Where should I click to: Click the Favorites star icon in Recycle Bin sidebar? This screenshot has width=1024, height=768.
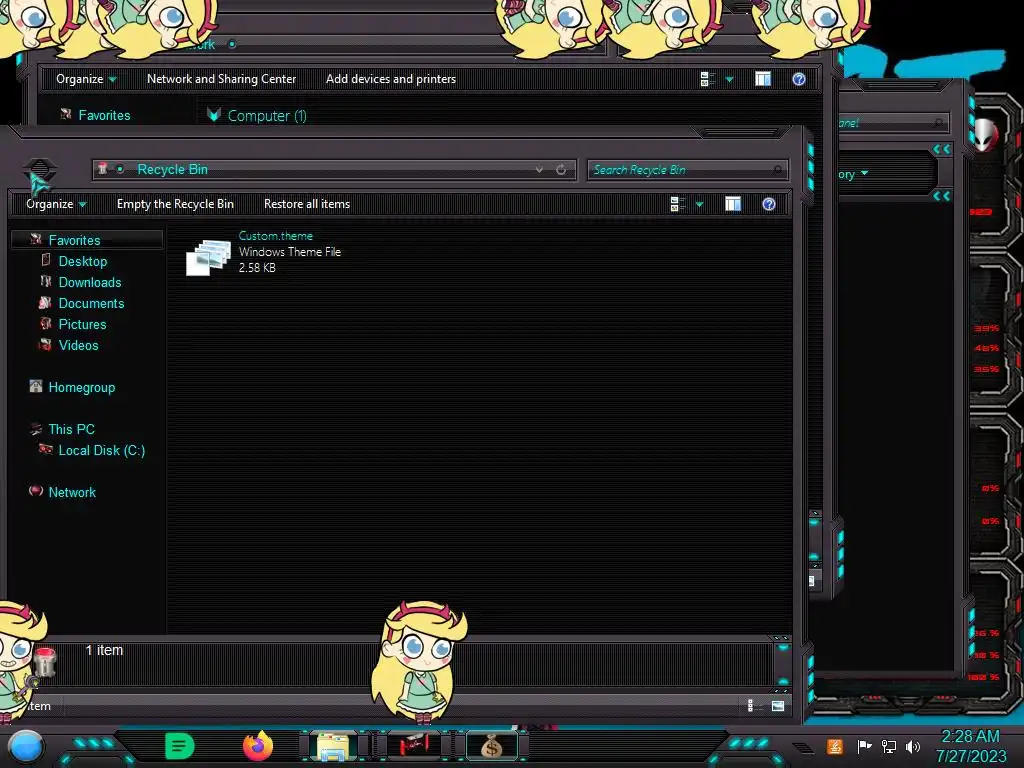tap(36, 240)
